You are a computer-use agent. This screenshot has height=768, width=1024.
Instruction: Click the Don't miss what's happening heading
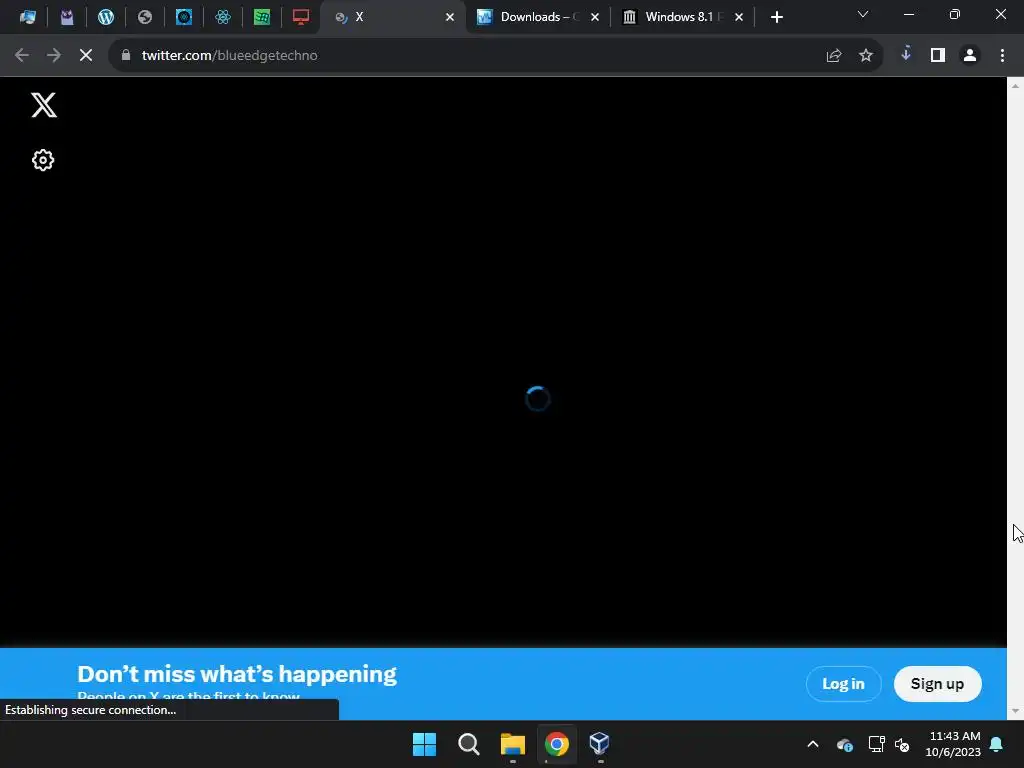click(x=237, y=674)
